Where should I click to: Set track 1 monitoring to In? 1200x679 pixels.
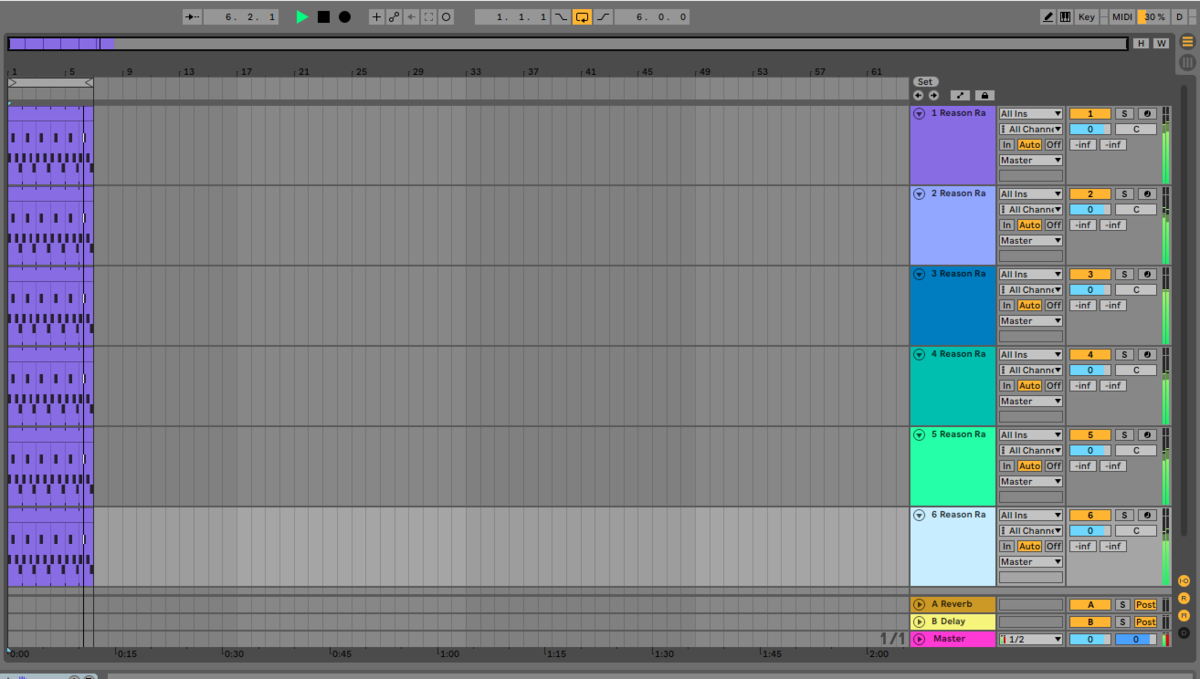tap(1007, 145)
